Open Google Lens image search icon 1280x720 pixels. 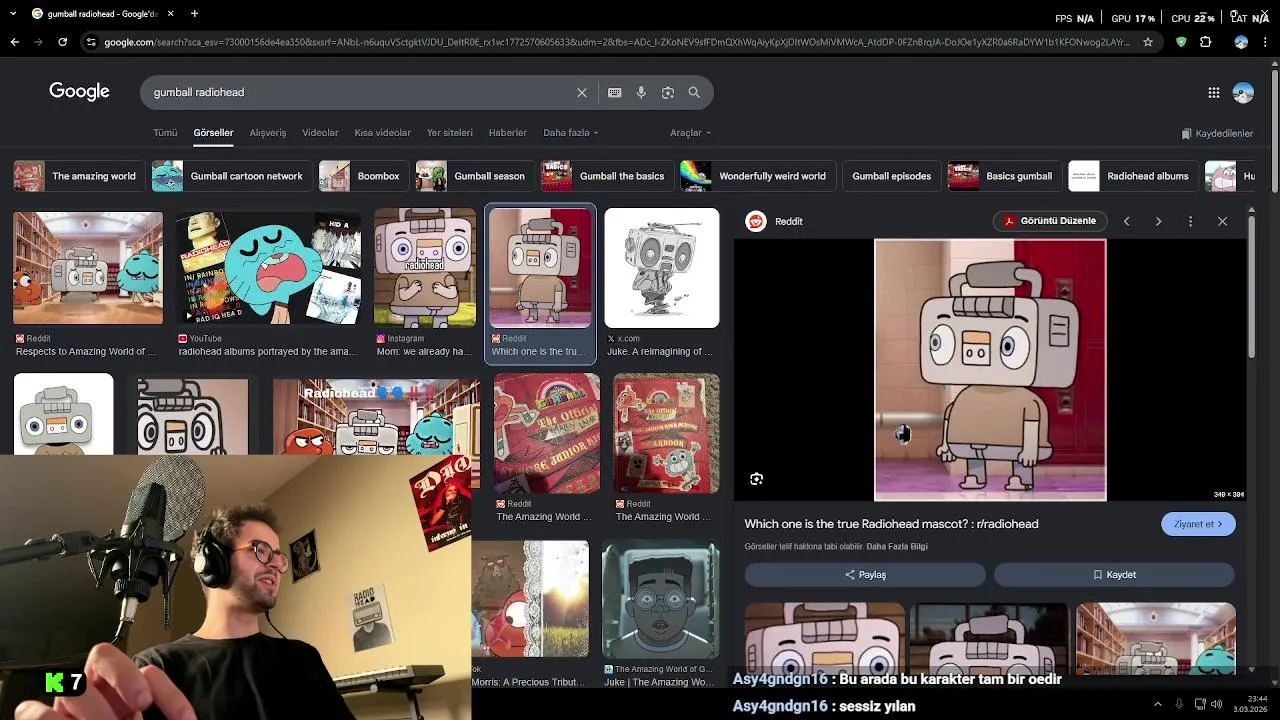[668, 92]
